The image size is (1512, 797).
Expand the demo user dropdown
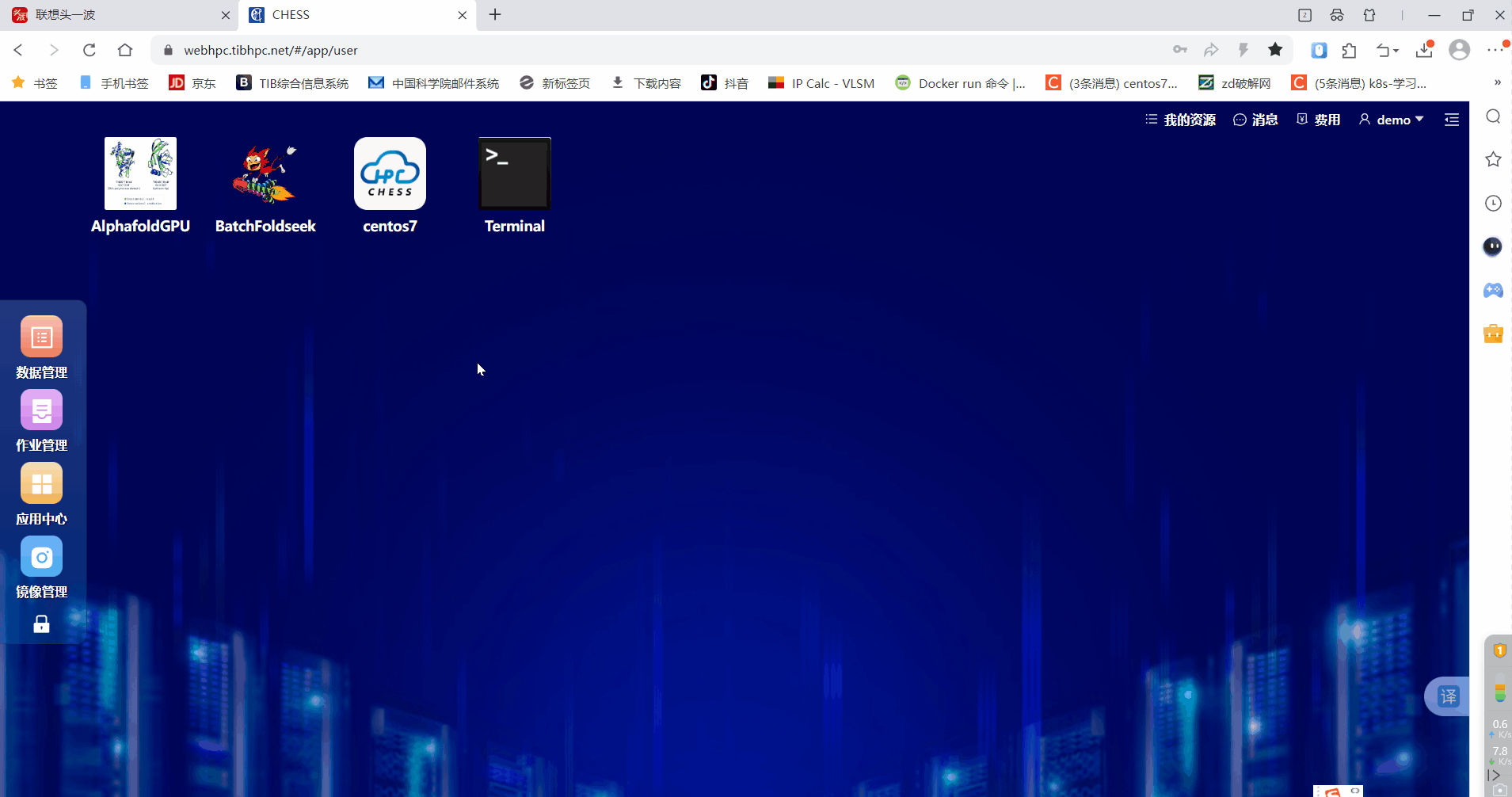[1391, 120]
